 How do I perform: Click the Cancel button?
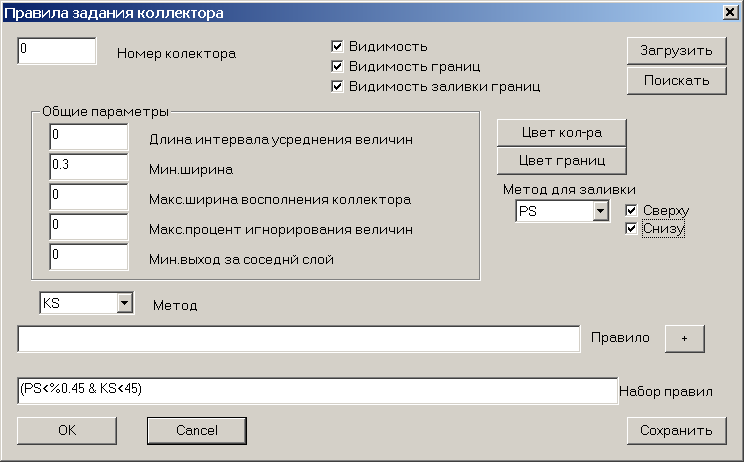tap(197, 431)
